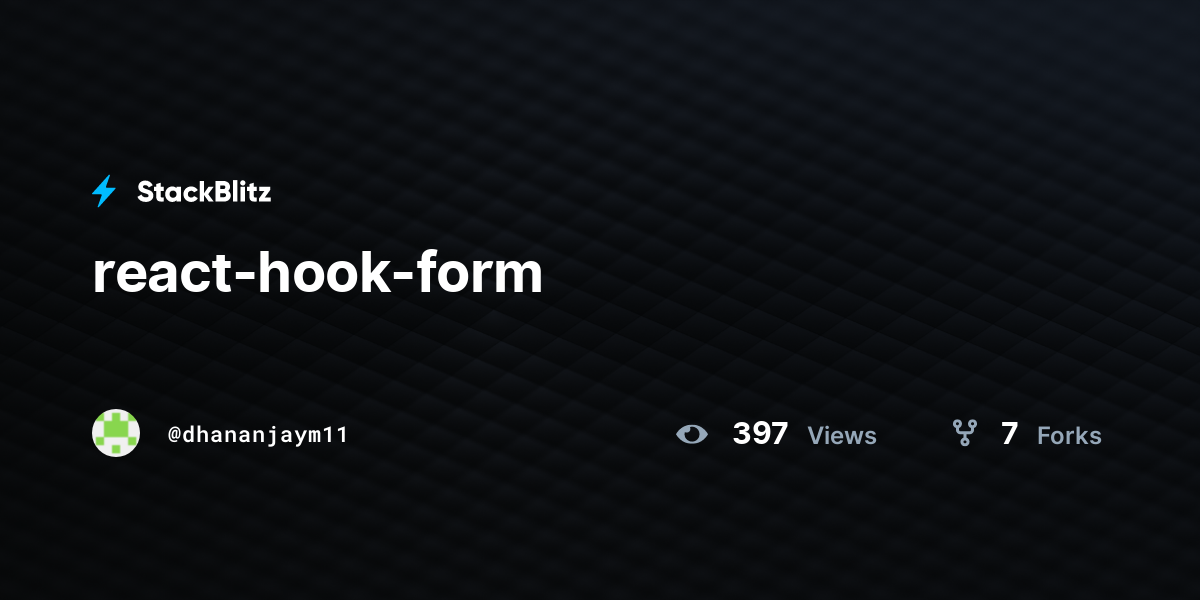The height and width of the screenshot is (600, 1200).
Task: Click the views eye icon
Action: (692, 434)
